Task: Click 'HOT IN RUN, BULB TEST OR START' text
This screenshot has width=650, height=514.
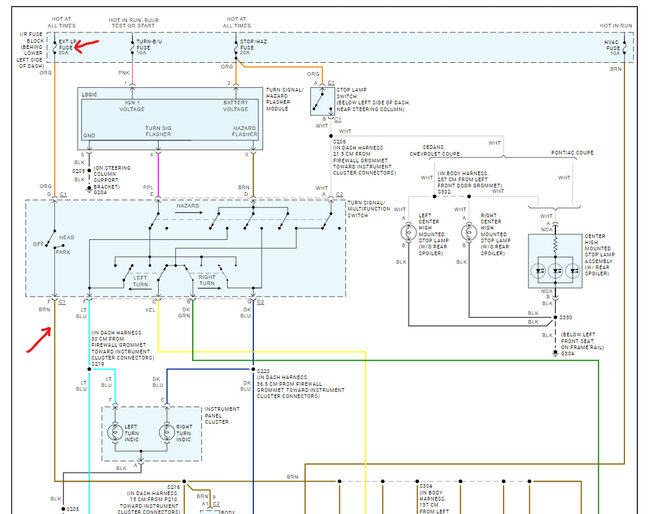Action: click(x=133, y=23)
